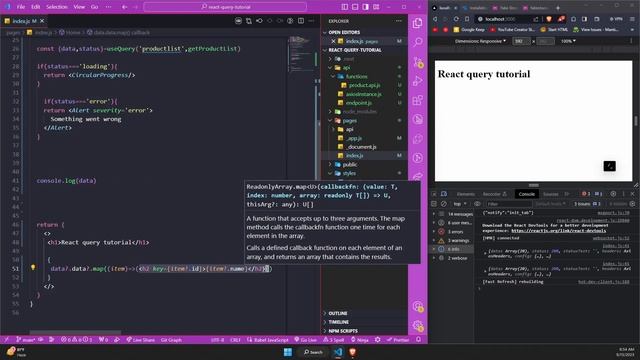Image resolution: width=640 pixels, height=360 pixels.
Task: Toggle primary side bar layout icon
Action: [344, 7]
